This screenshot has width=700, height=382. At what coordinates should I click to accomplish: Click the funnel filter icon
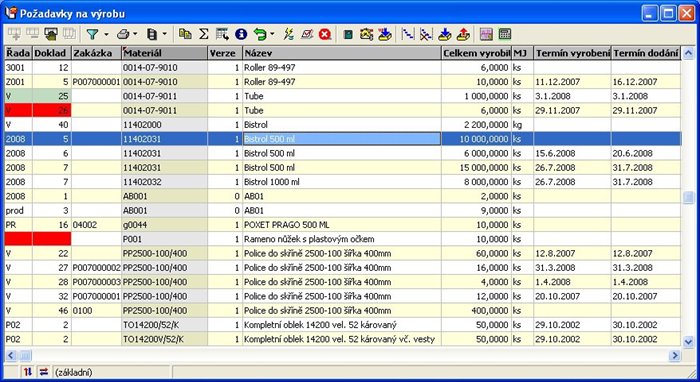pyautogui.click(x=92, y=34)
